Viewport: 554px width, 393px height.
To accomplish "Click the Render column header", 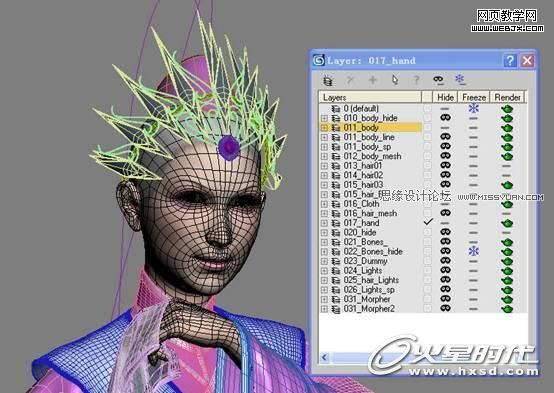I will point(507,97).
